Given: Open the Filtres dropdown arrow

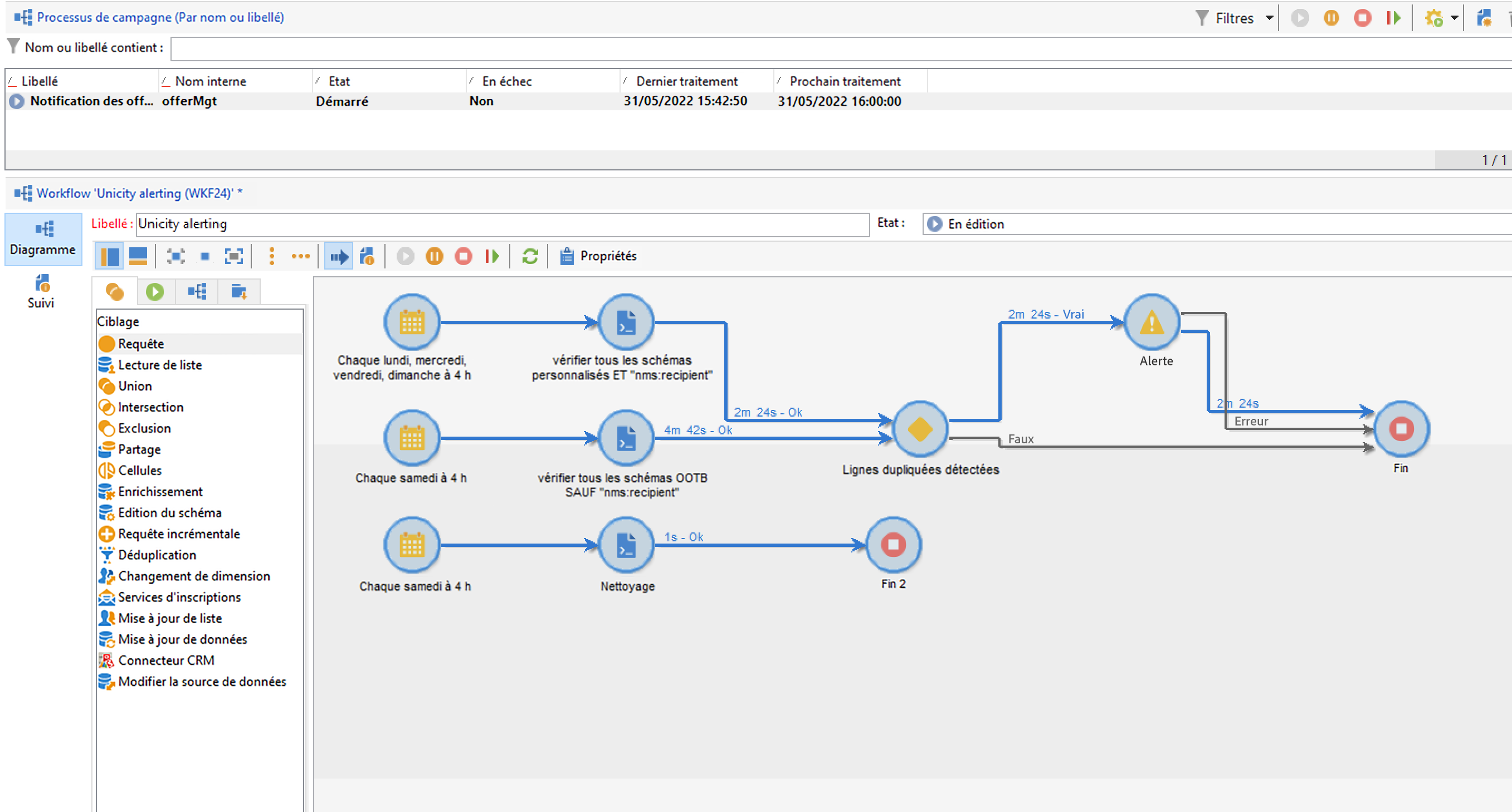Looking at the screenshot, I should [x=1269, y=18].
